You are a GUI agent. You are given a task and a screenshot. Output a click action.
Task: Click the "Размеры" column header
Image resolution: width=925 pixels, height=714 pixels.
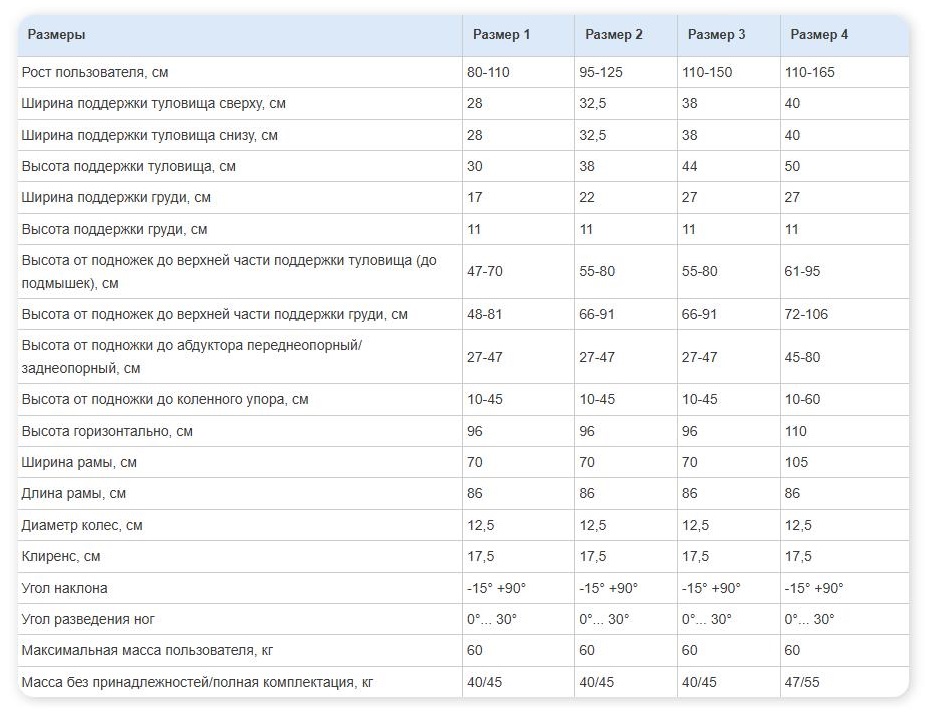[56, 35]
